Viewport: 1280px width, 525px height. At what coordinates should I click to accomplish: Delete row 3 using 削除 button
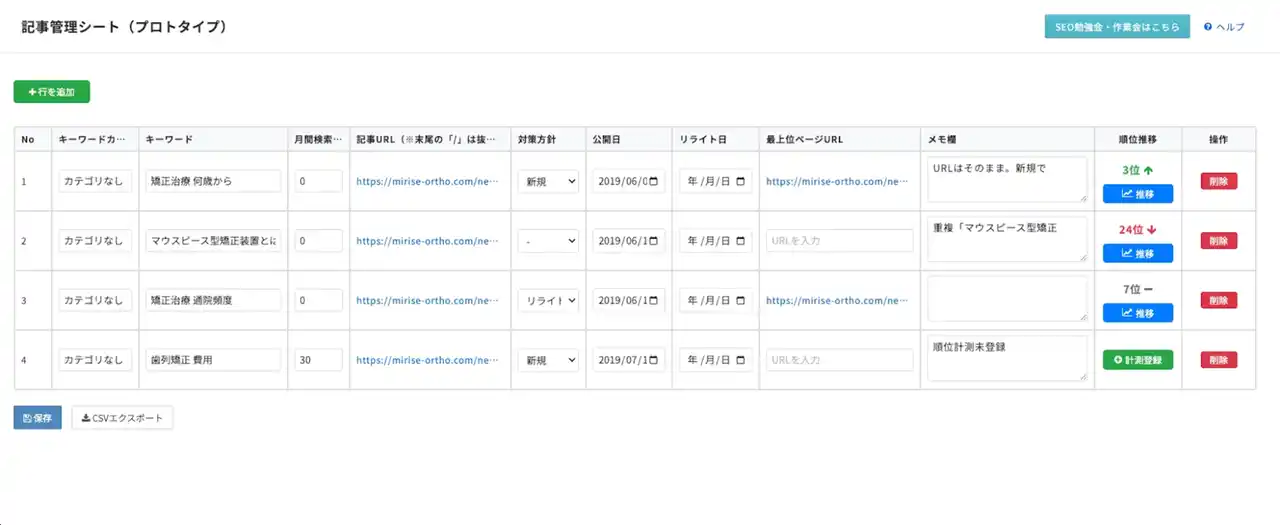1218,300
